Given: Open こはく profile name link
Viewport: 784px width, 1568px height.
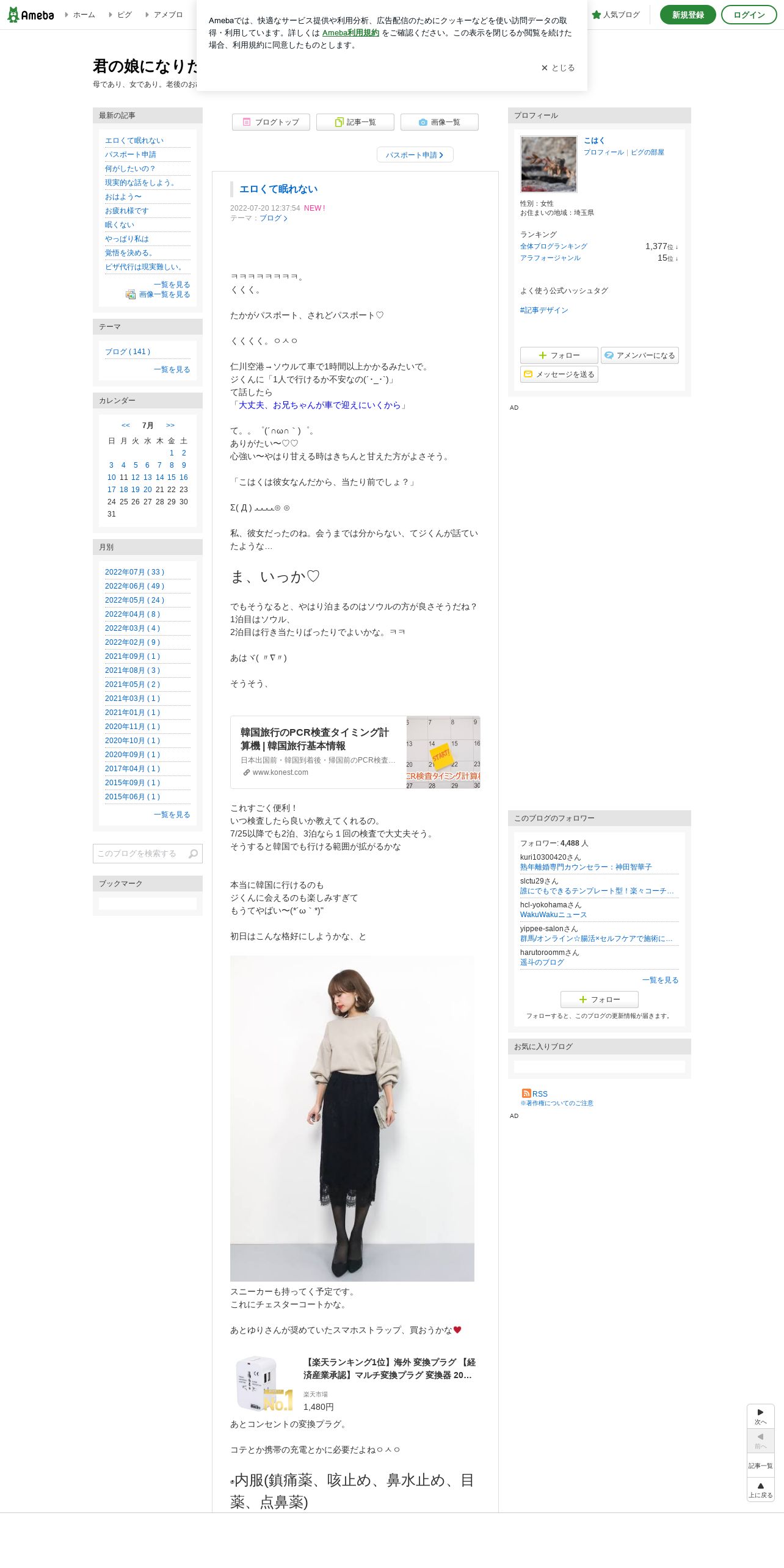Looking at the screenshot, I should 594,140.
